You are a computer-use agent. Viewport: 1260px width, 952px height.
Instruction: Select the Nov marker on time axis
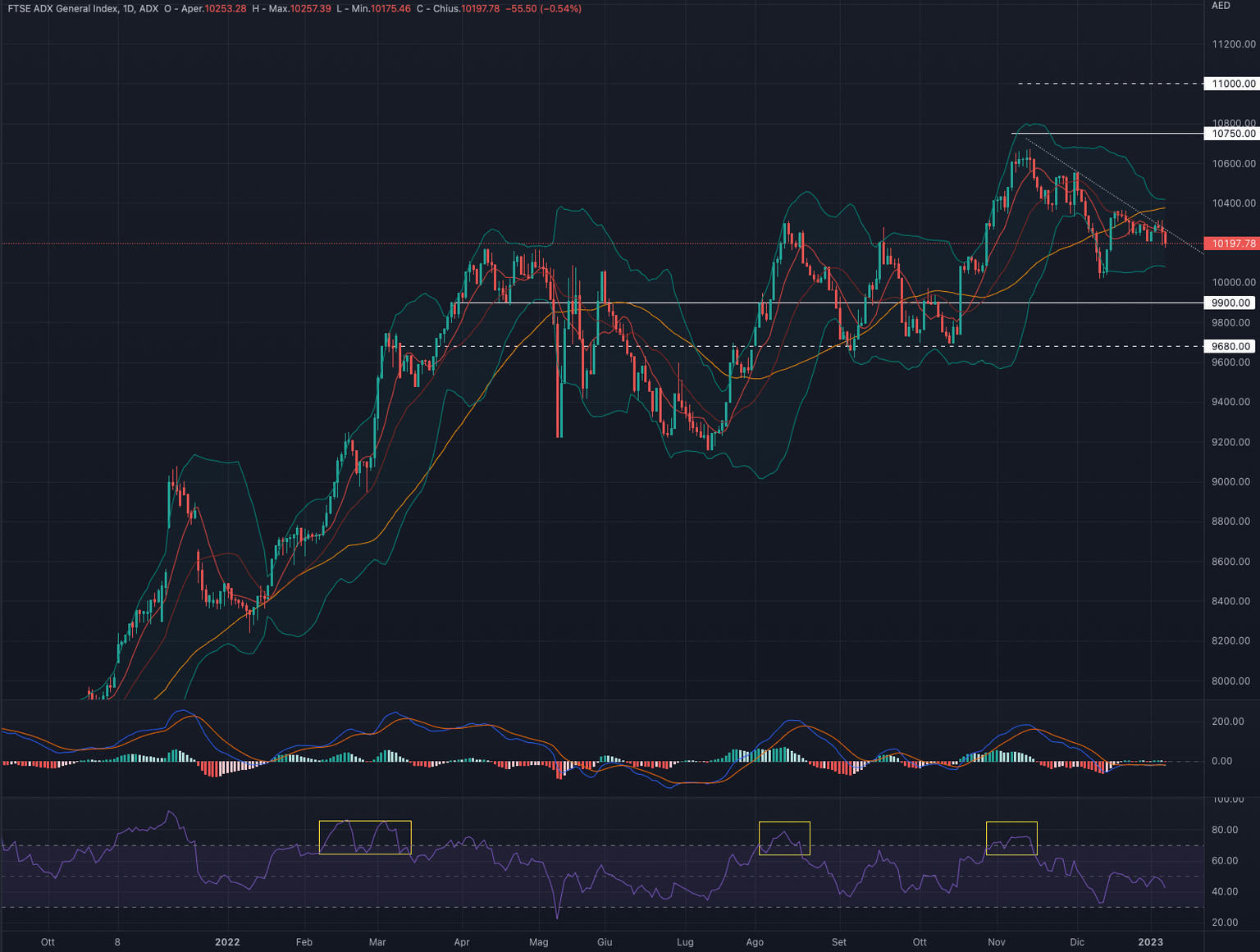click(x=996, y=942)
